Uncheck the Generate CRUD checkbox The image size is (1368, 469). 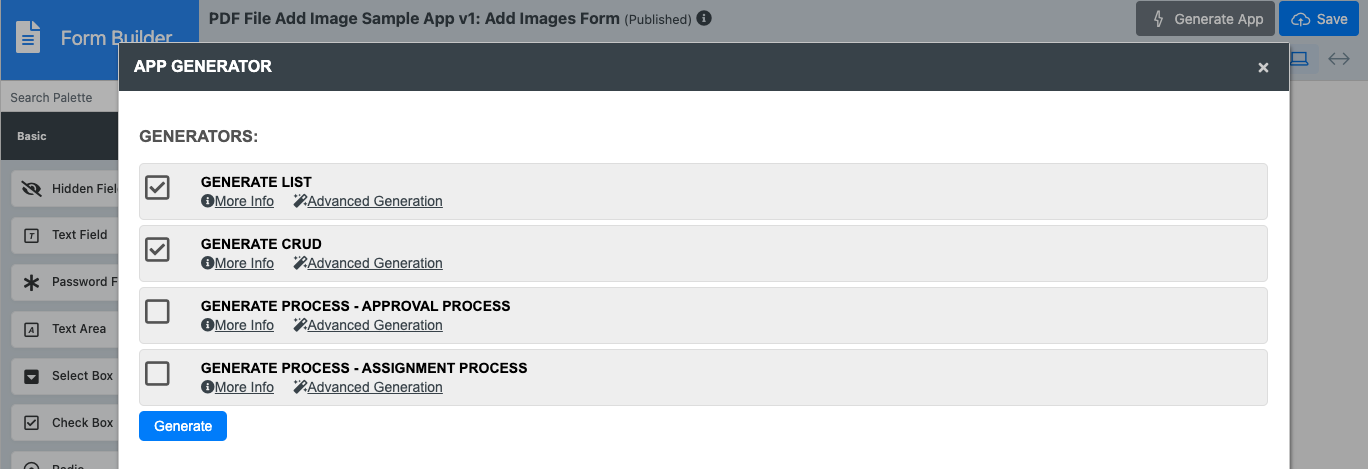(x=157, y=249)
